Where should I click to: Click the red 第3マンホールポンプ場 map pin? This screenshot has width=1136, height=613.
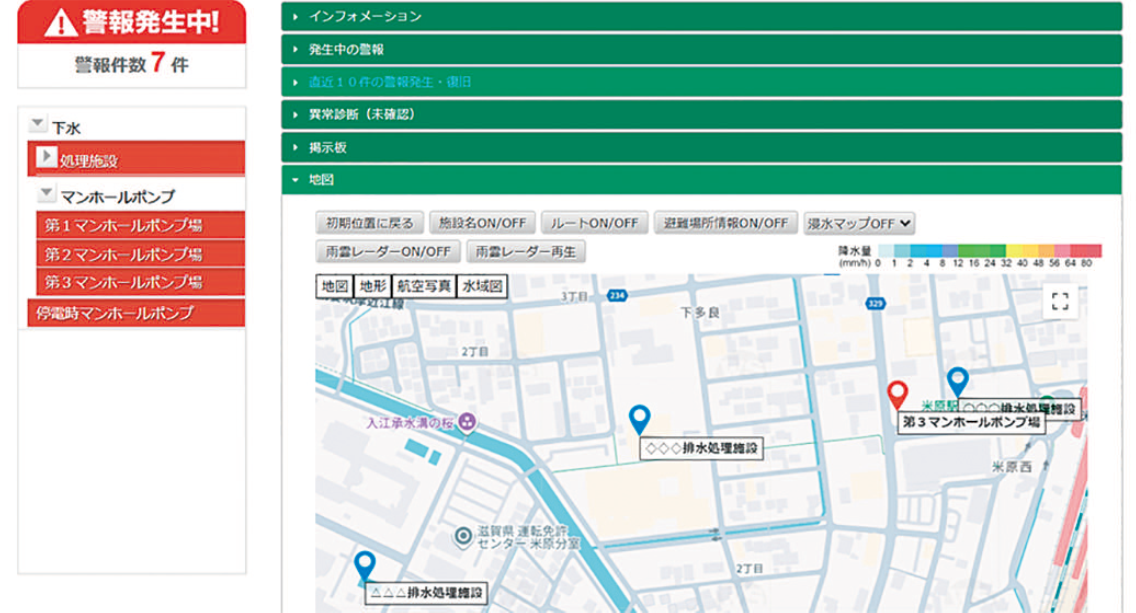pyautogui.click(x=898, y=395)
